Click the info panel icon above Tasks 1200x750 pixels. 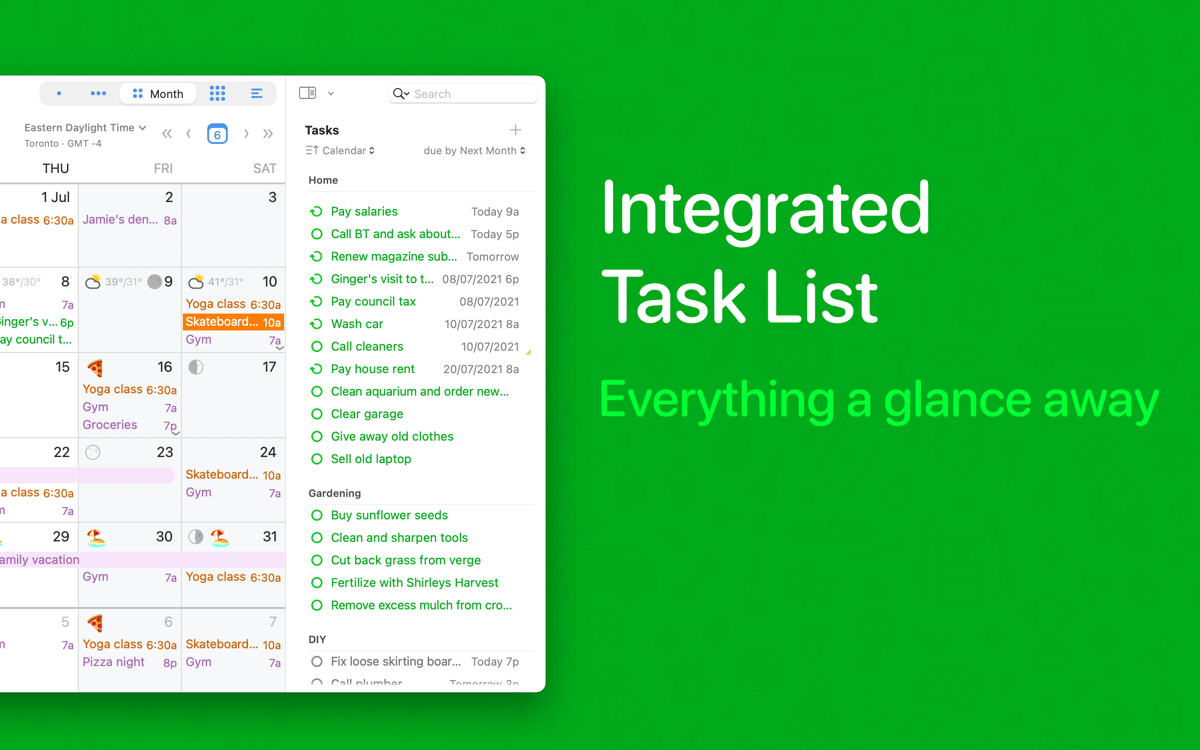coord(306,92)
